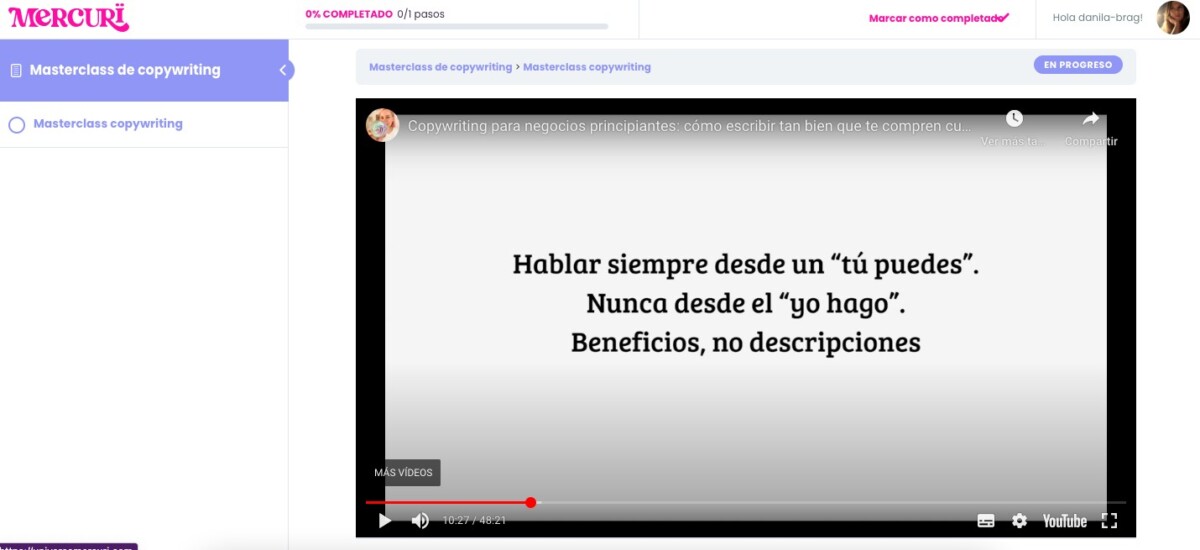Open the video settings gear icon
Image resolution: width=1200 pixels, height=550 pixels.
tap(1019, 520)
